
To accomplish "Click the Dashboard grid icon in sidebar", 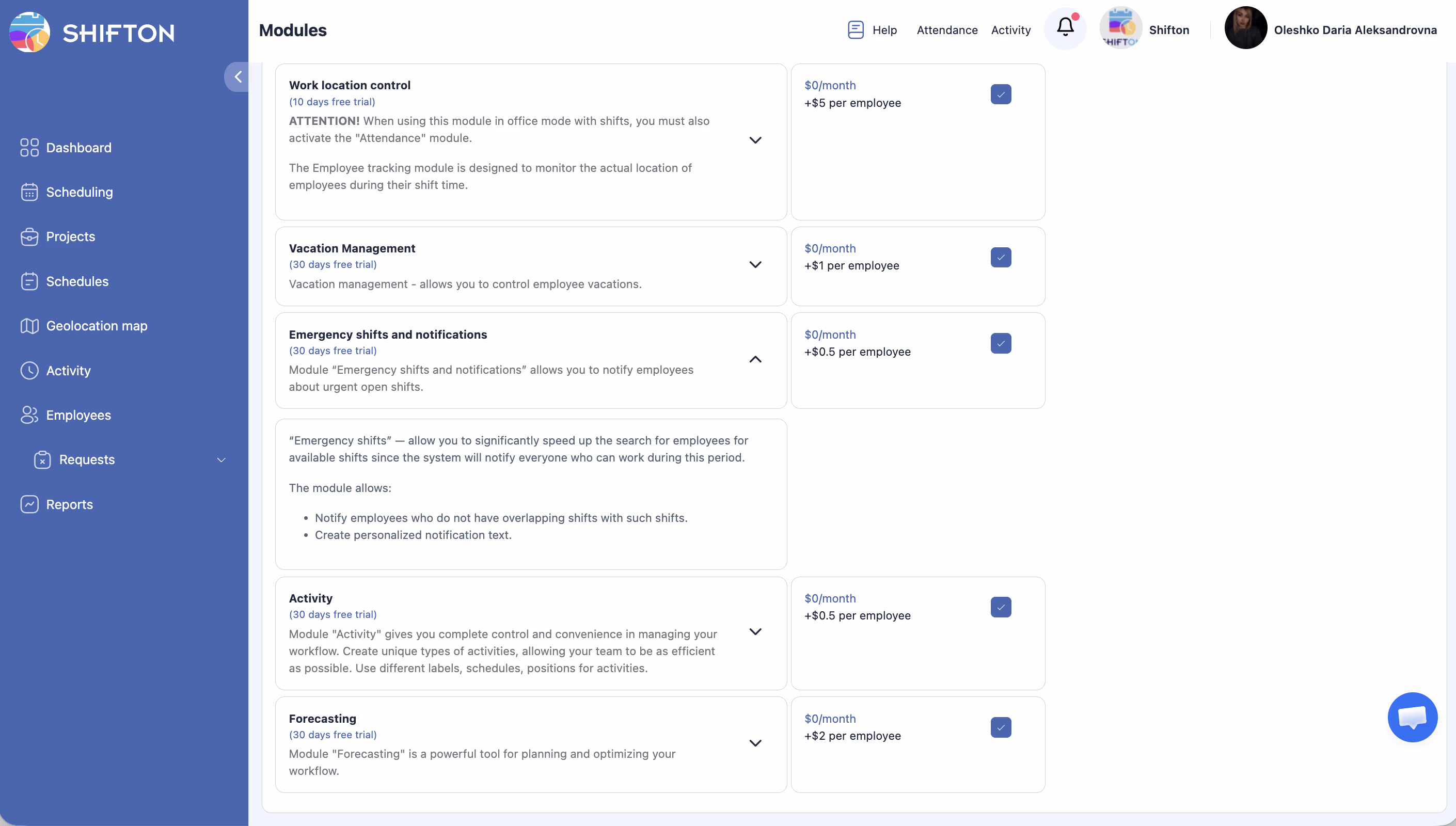I will point(29,148).
